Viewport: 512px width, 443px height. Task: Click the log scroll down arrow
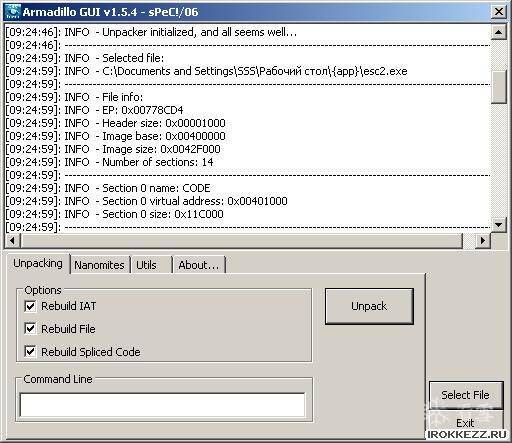click(499, 225)
